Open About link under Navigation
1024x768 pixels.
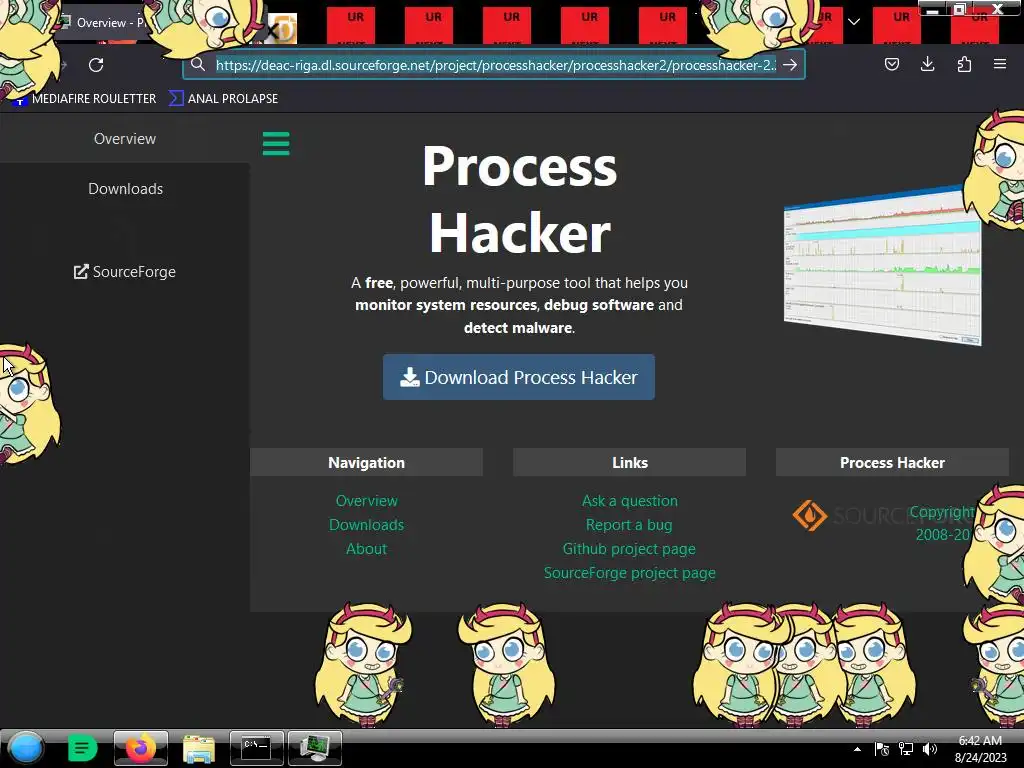366,549
